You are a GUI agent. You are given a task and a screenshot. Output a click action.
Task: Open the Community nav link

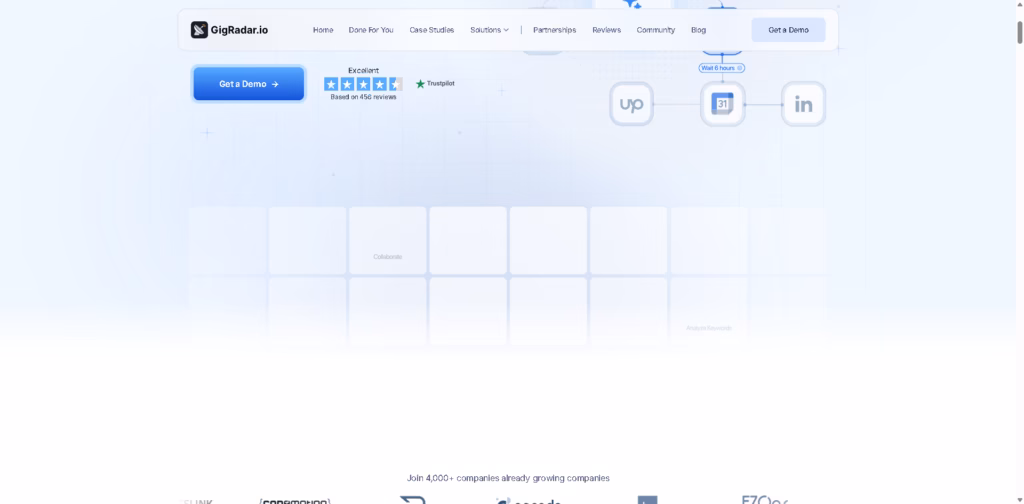pos(656,30)
